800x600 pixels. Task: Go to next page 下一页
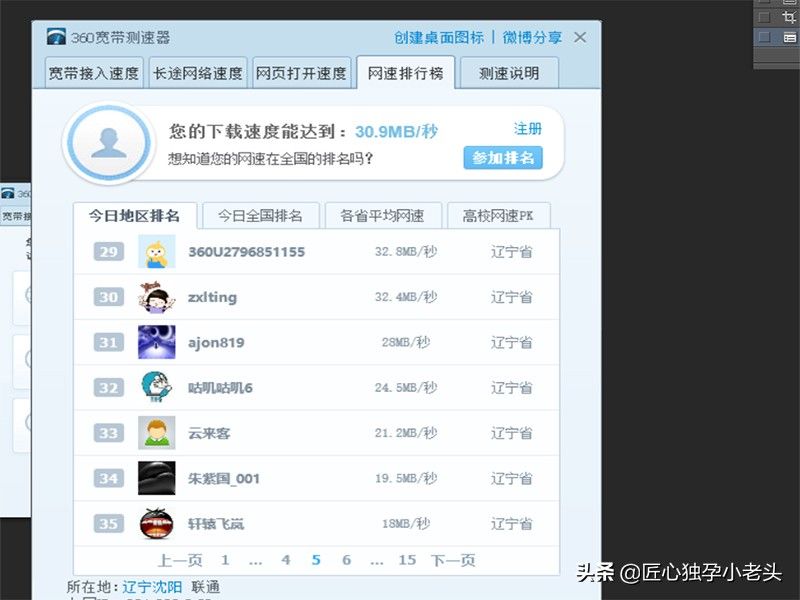click(453, 560)
